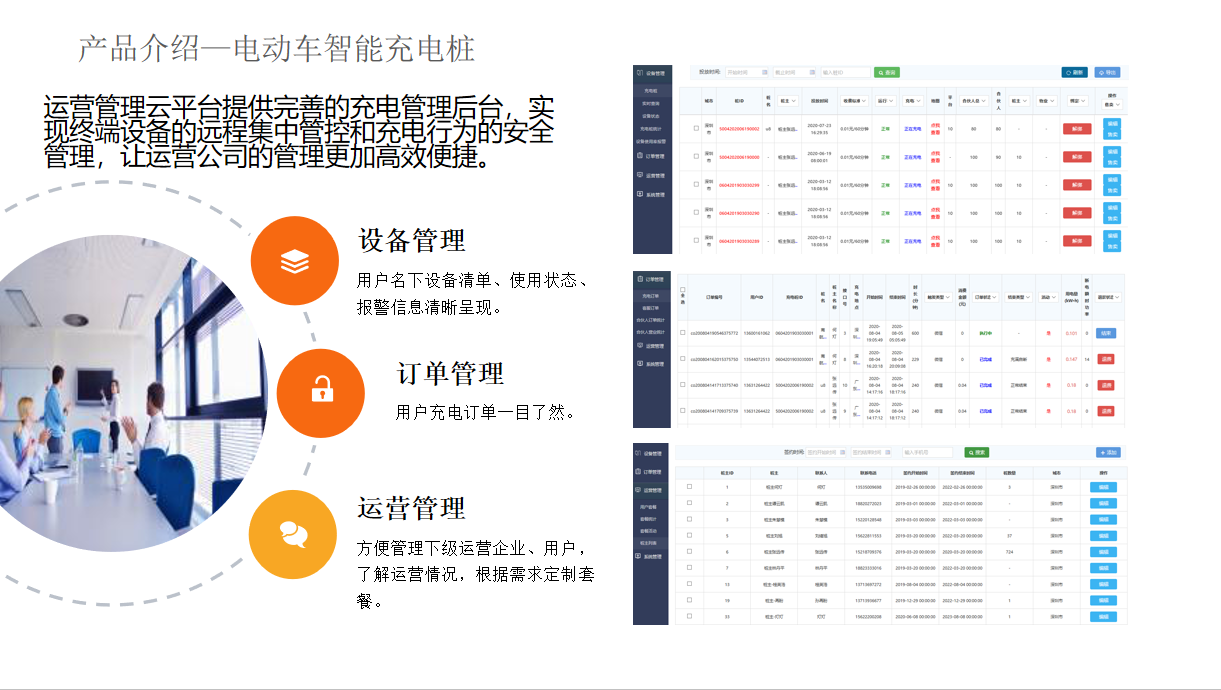This screenshot has height=690, width=1221.
Task: Open the 运行 status filter dropdown
Action: click(885, 101)
